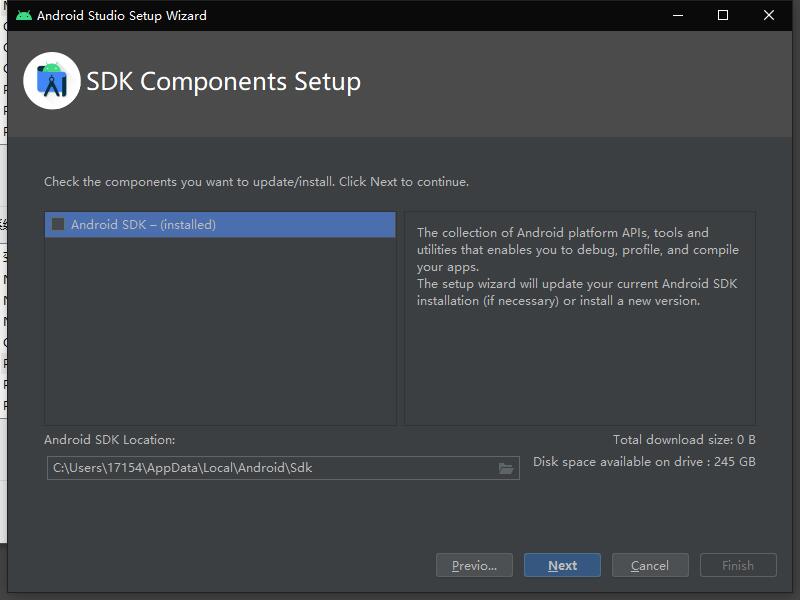Screen dimensions: 800x600
Task: Open folder browser for SDK location
Action: [506, 468]
